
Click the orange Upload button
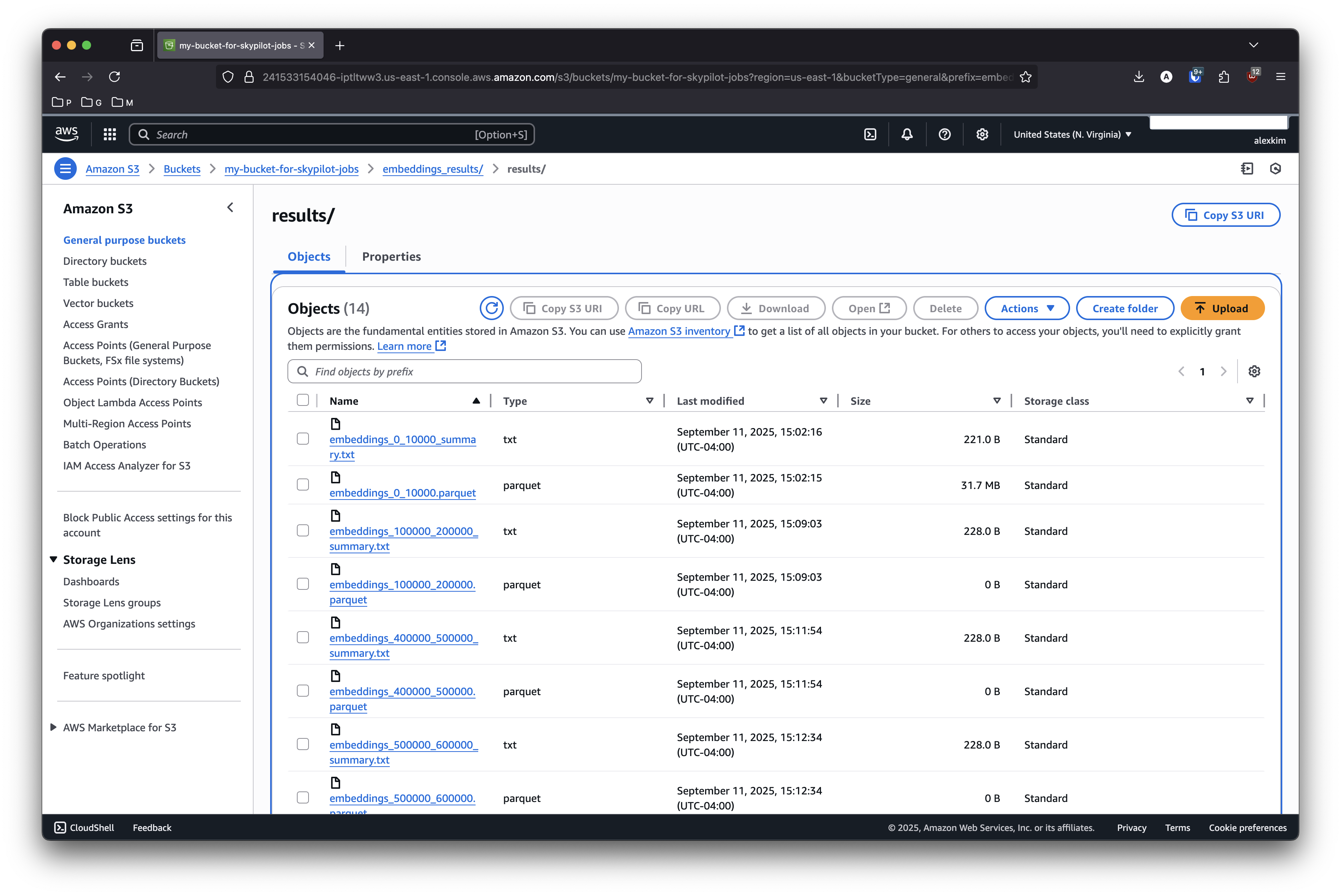pyautogui.click(x=1222, y=308)
